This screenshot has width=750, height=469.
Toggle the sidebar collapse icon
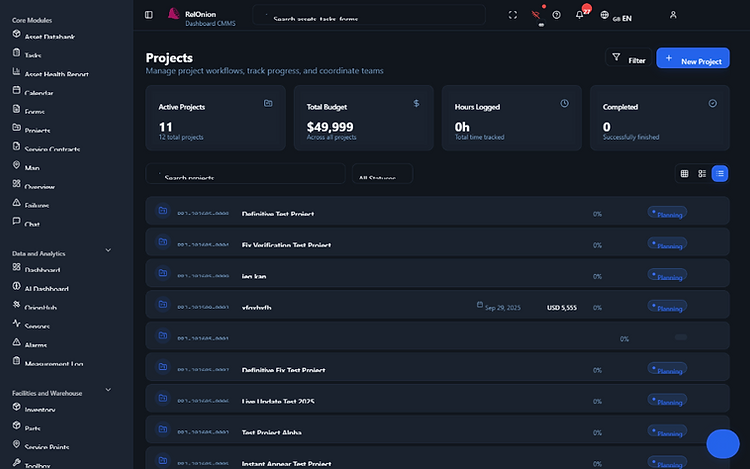tap(149, 15)
